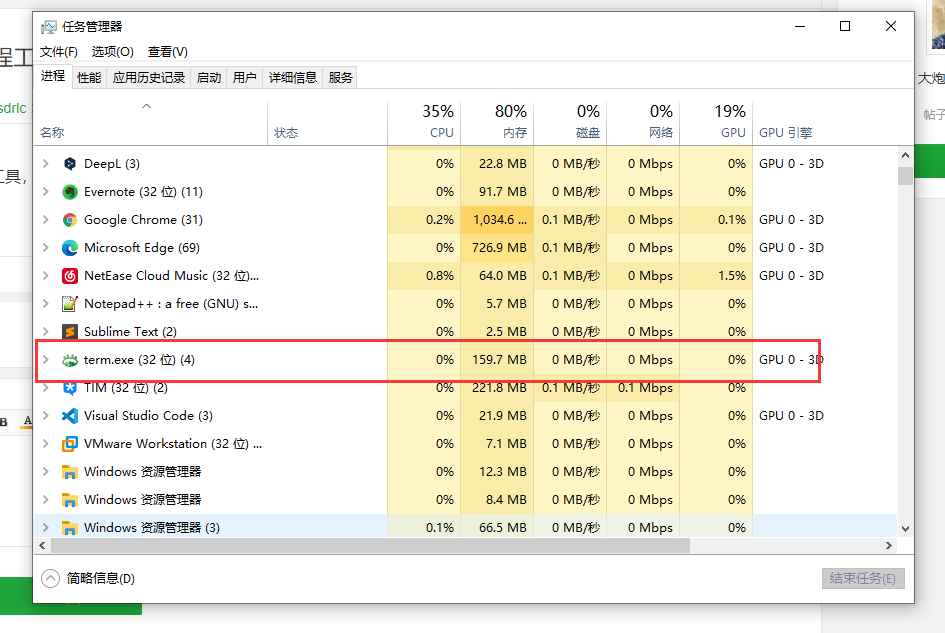Switch to the 应用历史记录 tab
The height and width of the screenshot is (633, 945).
point(149,78)
